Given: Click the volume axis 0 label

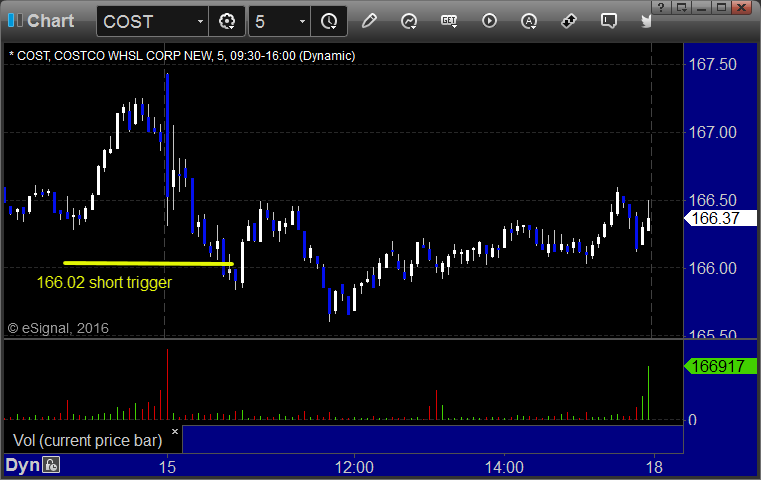Looking at the screenshot, I should (693, 420).
